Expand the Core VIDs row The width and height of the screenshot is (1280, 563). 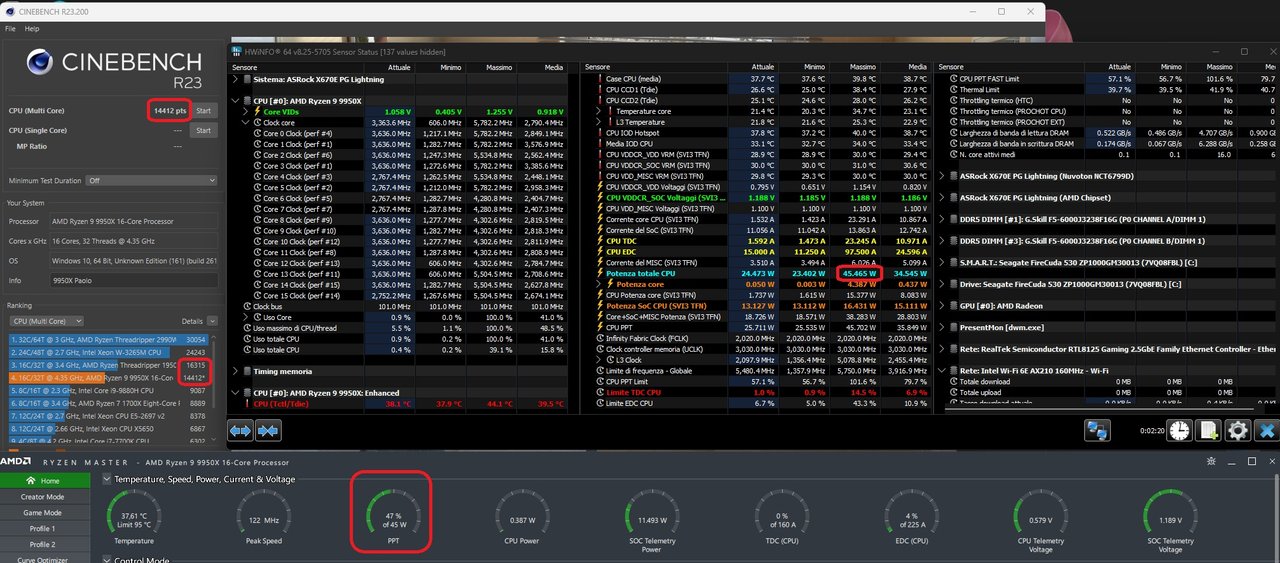point(246,111)
